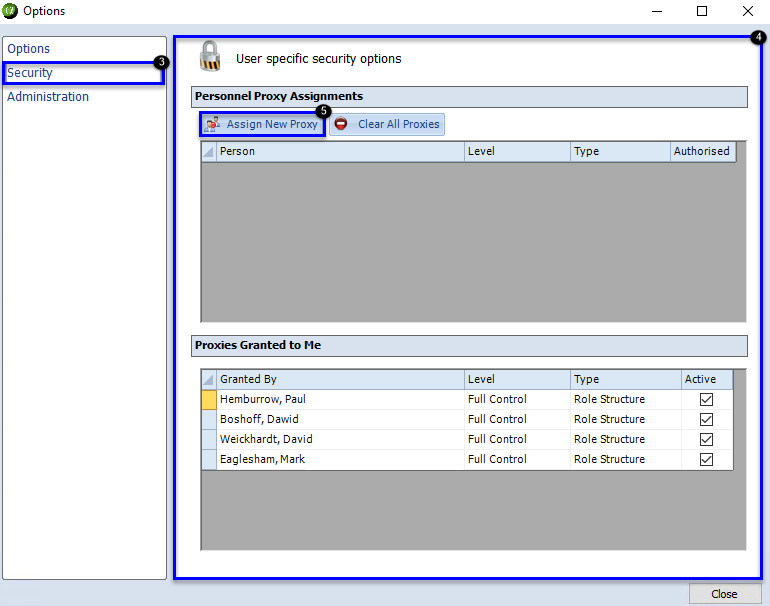Screen dimensions: 770x606
Task: Sort assignments by Level column header
Action: tap(517, 151)
